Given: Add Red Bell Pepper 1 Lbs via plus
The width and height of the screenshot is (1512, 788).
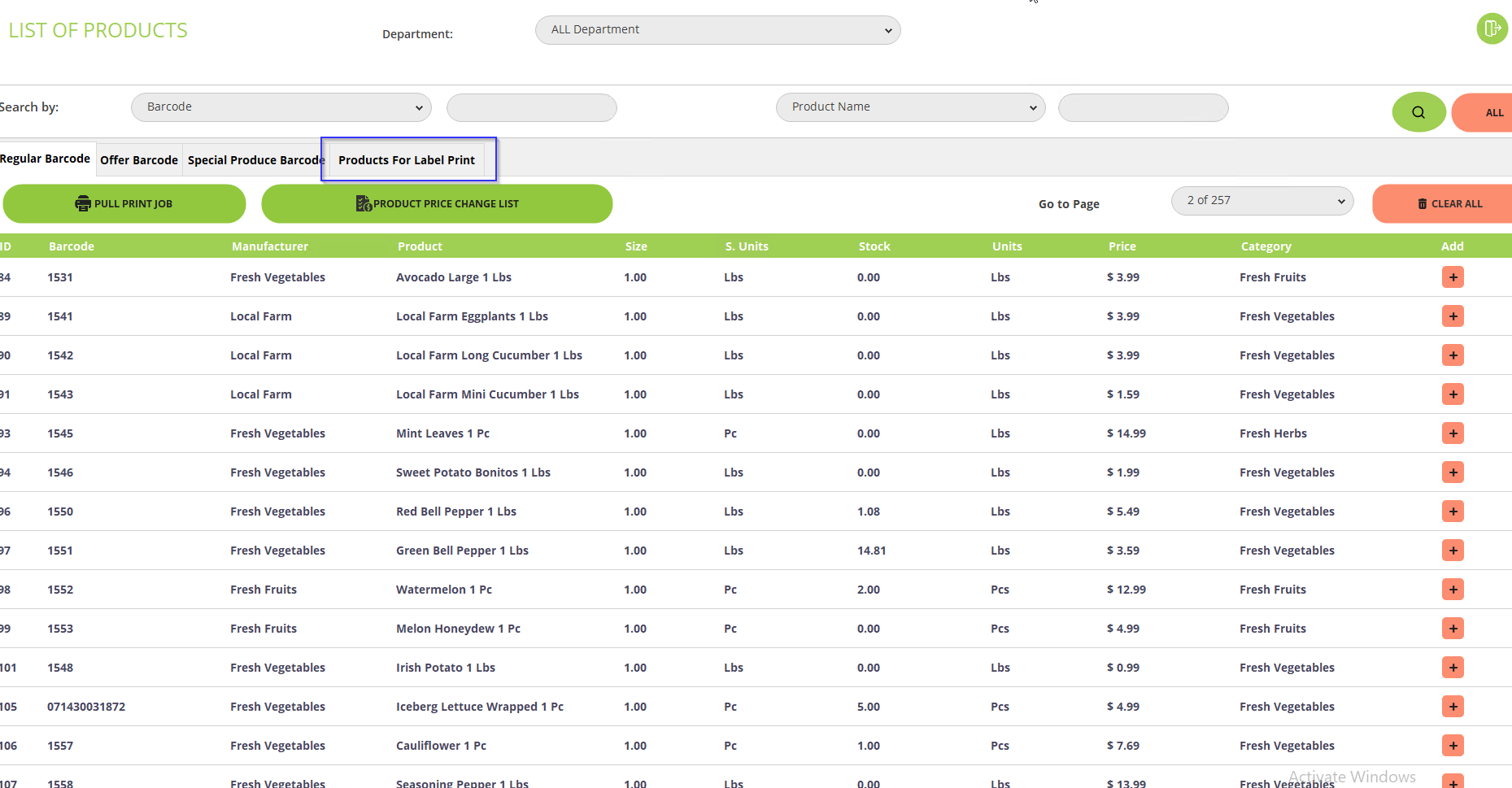Looking at the screenshot, I should 1453,512.
